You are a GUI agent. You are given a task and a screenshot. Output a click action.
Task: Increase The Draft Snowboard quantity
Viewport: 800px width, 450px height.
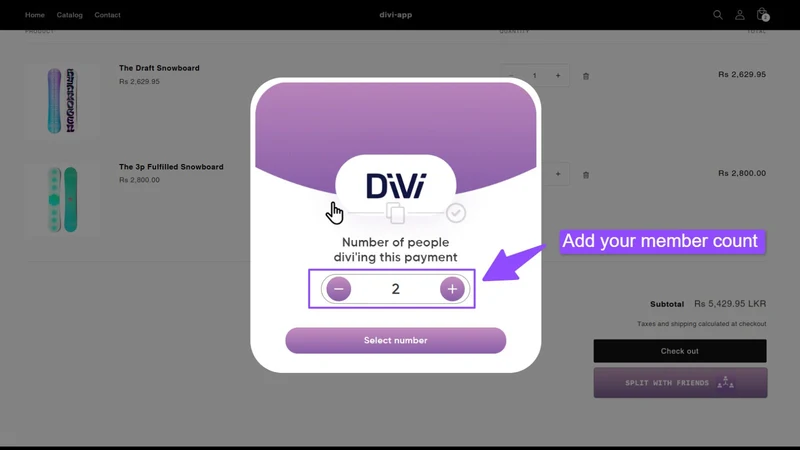558,76
